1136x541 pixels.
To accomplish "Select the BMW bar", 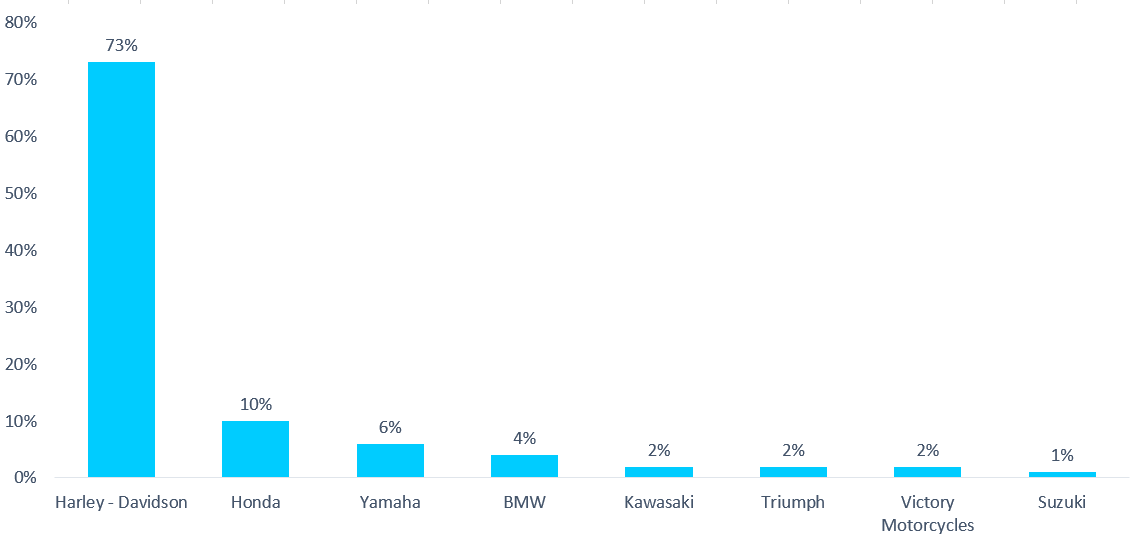I will 525,466.
